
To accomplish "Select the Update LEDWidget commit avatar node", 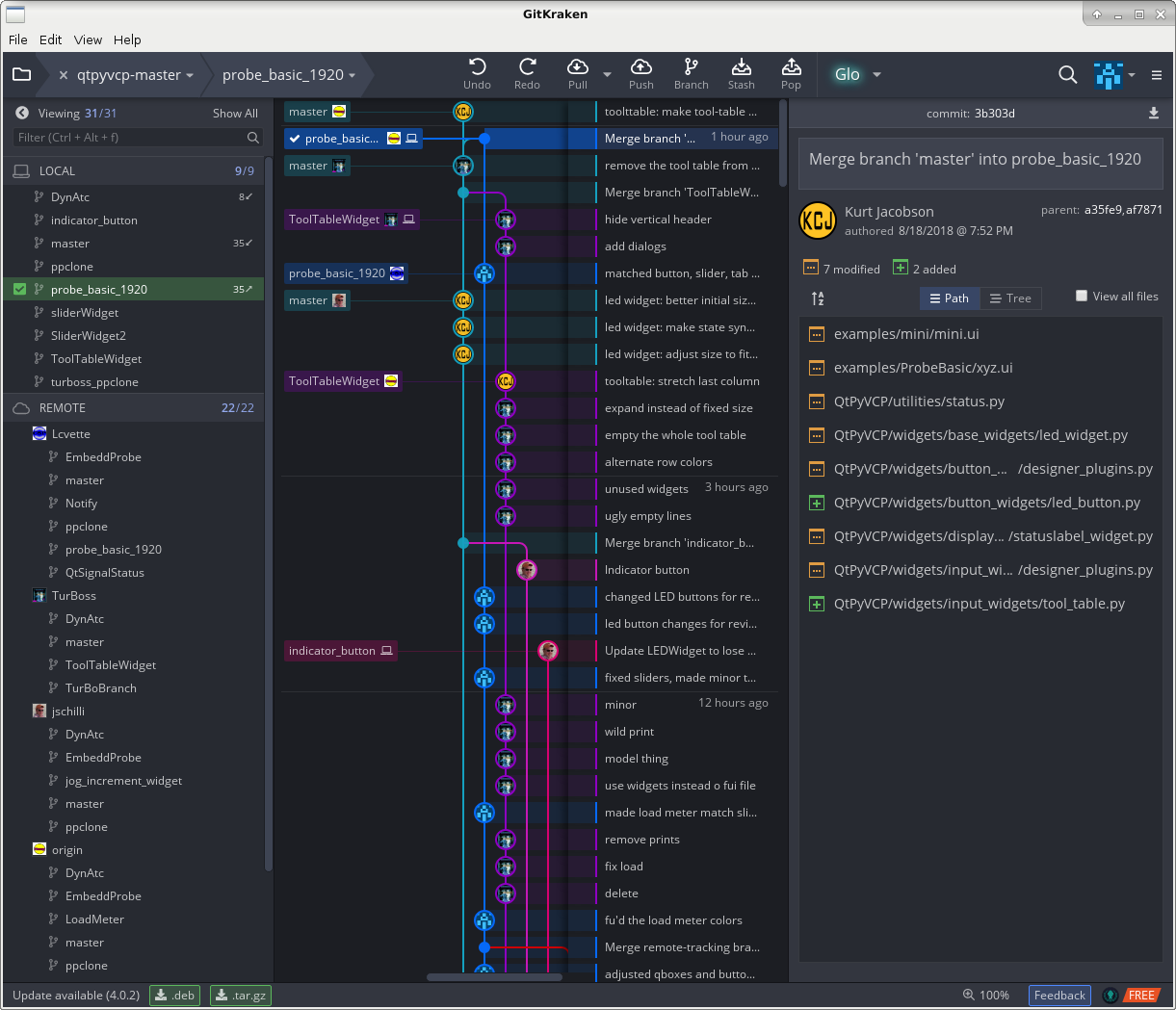I will click(548, 651).
